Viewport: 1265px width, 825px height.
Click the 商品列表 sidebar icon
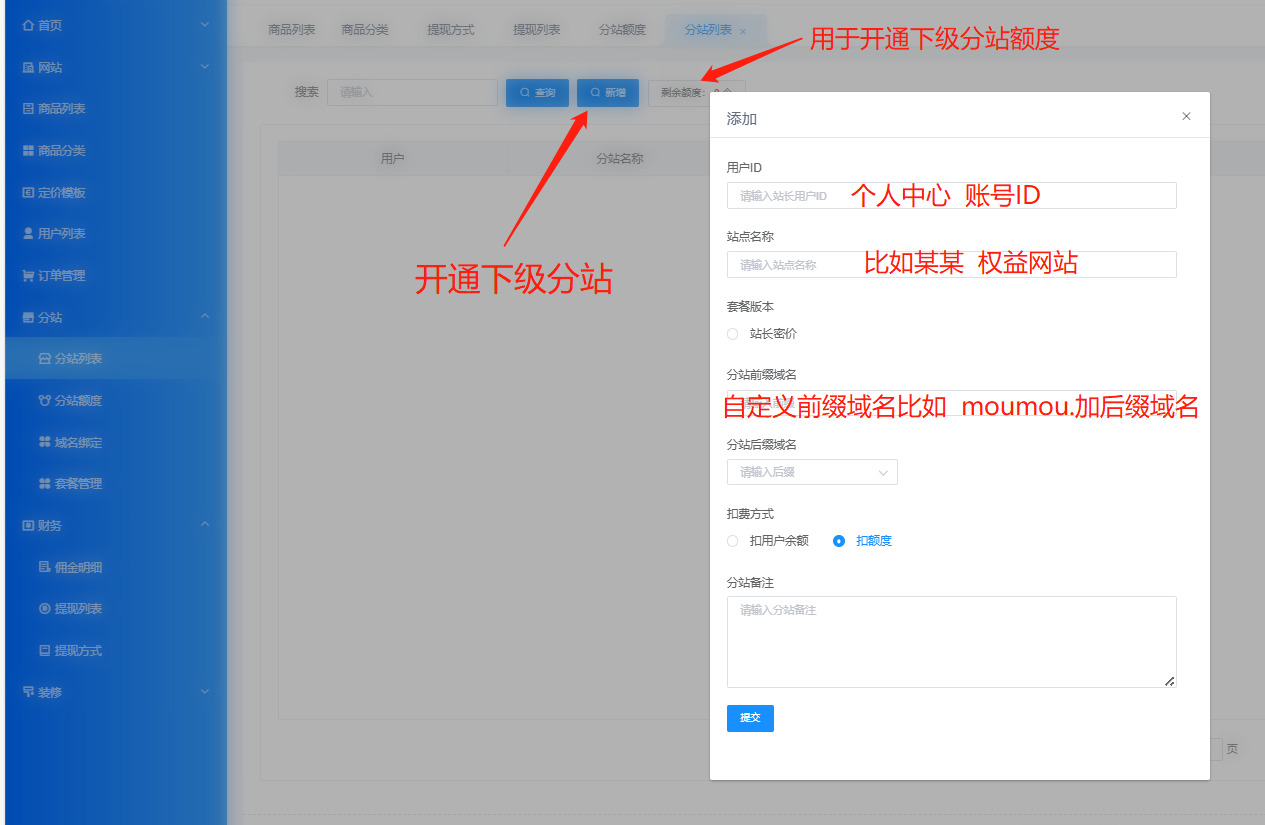28,109
